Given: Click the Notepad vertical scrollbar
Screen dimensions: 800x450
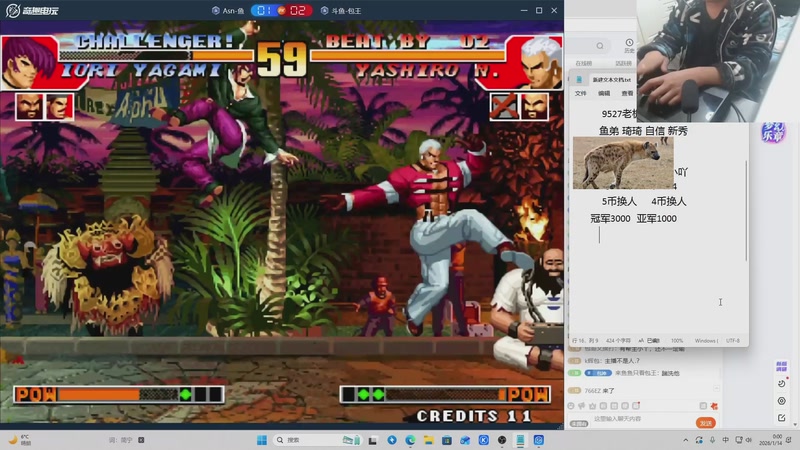Looking at the screenshot, I should coord(746,210).
